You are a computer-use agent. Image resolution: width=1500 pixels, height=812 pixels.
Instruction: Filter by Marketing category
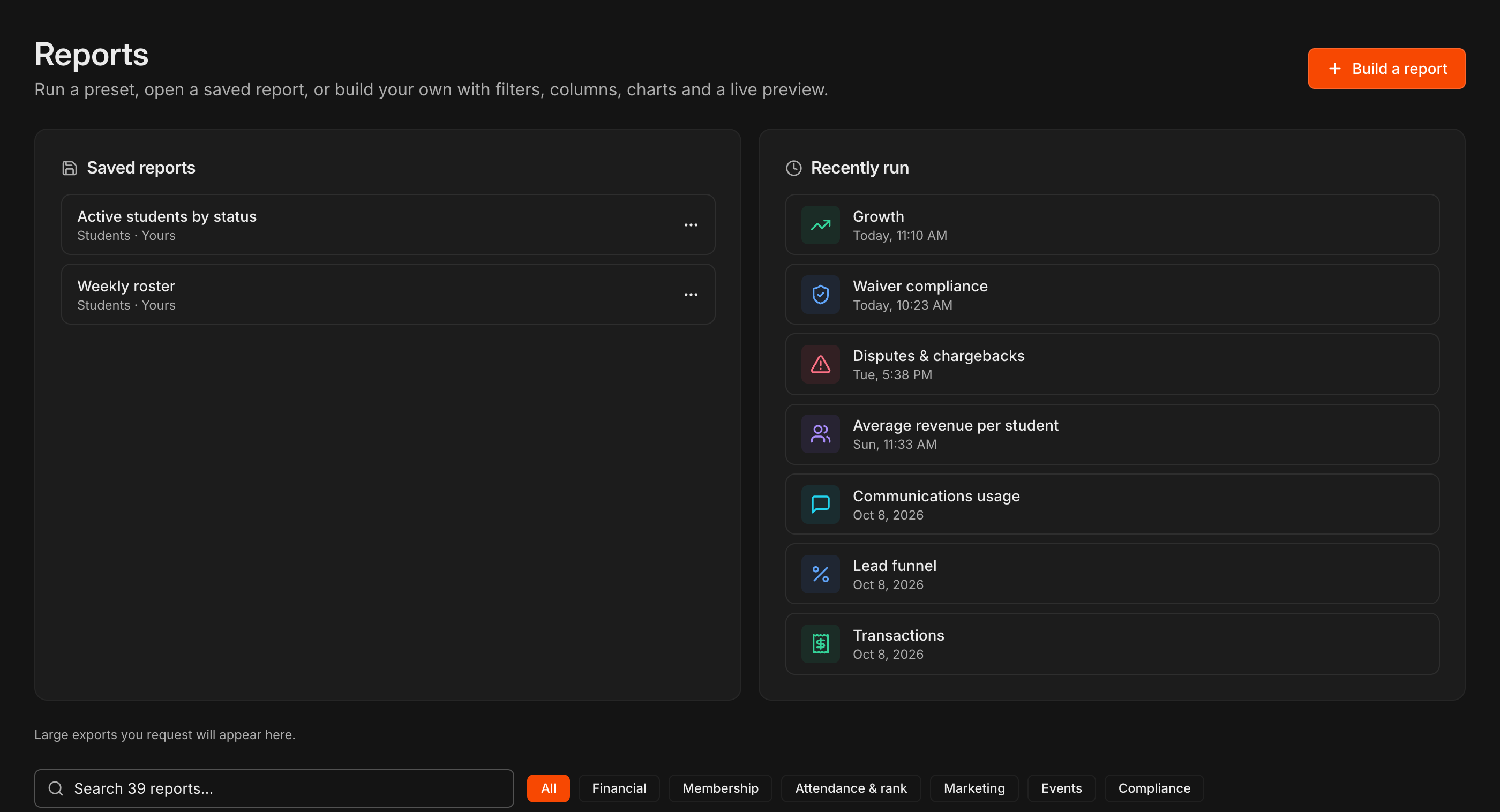point(974,788)
